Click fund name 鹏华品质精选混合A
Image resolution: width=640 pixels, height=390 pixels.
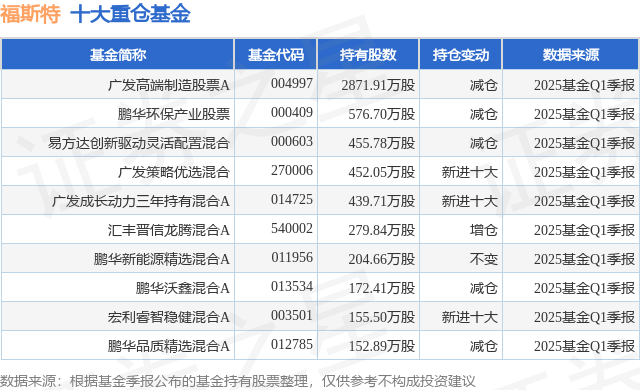pyautogui.click(x=169, y=346)
